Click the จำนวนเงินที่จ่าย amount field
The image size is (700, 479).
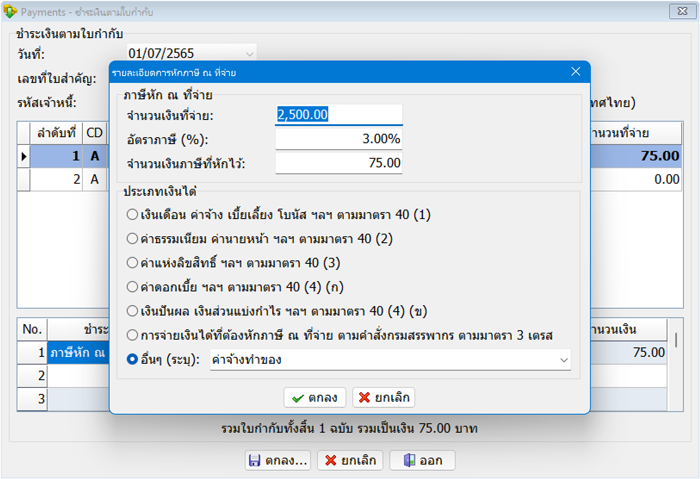pyautogui.click(x=339, y=115)
